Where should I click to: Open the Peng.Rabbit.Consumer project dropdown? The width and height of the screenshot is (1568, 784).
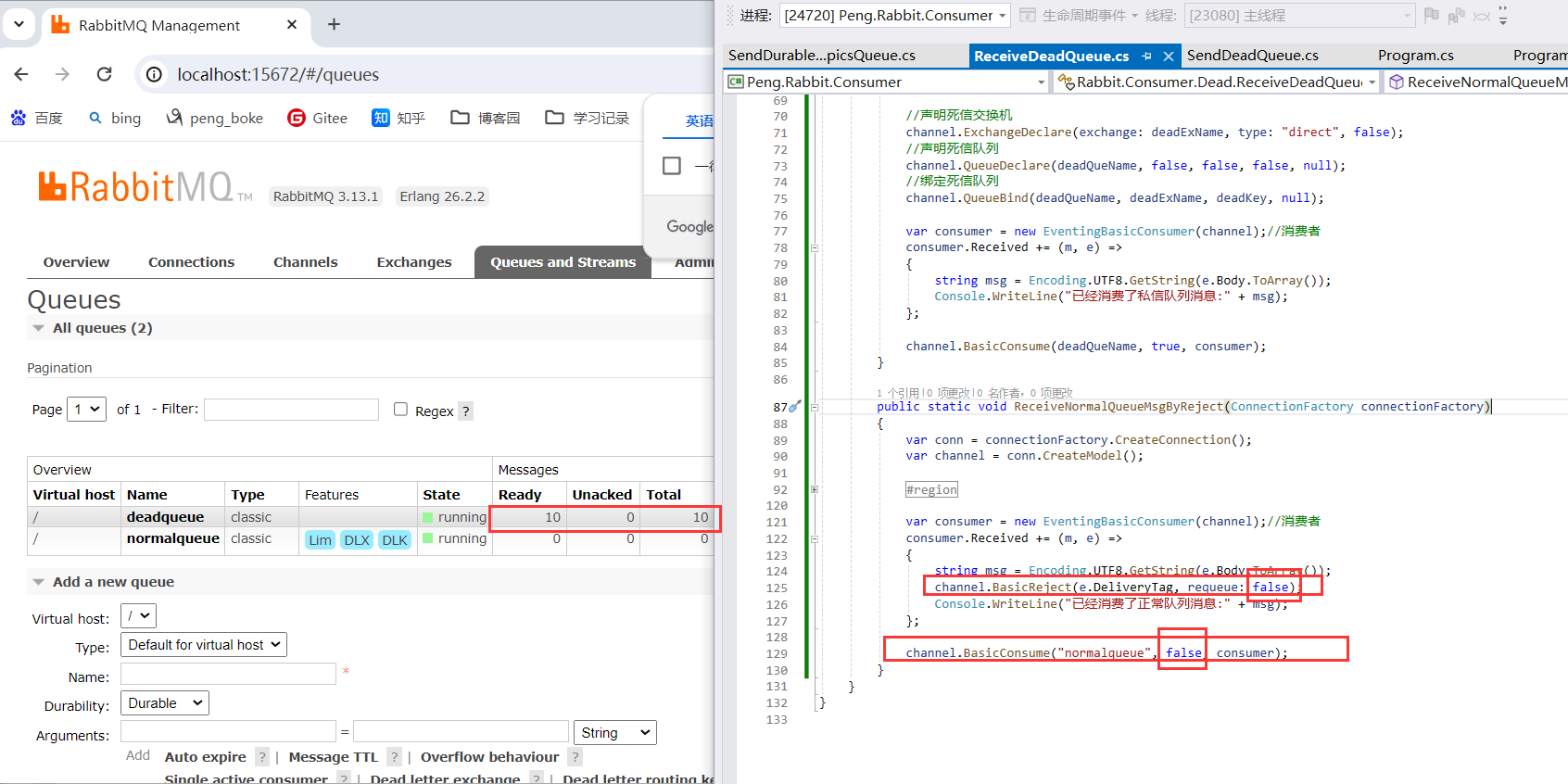coord(888,82)
